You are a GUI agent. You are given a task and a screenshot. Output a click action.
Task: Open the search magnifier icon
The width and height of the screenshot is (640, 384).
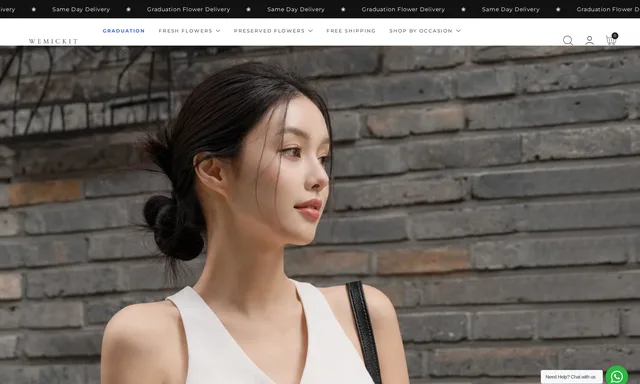pyautogui.click(x=568, y=40)
